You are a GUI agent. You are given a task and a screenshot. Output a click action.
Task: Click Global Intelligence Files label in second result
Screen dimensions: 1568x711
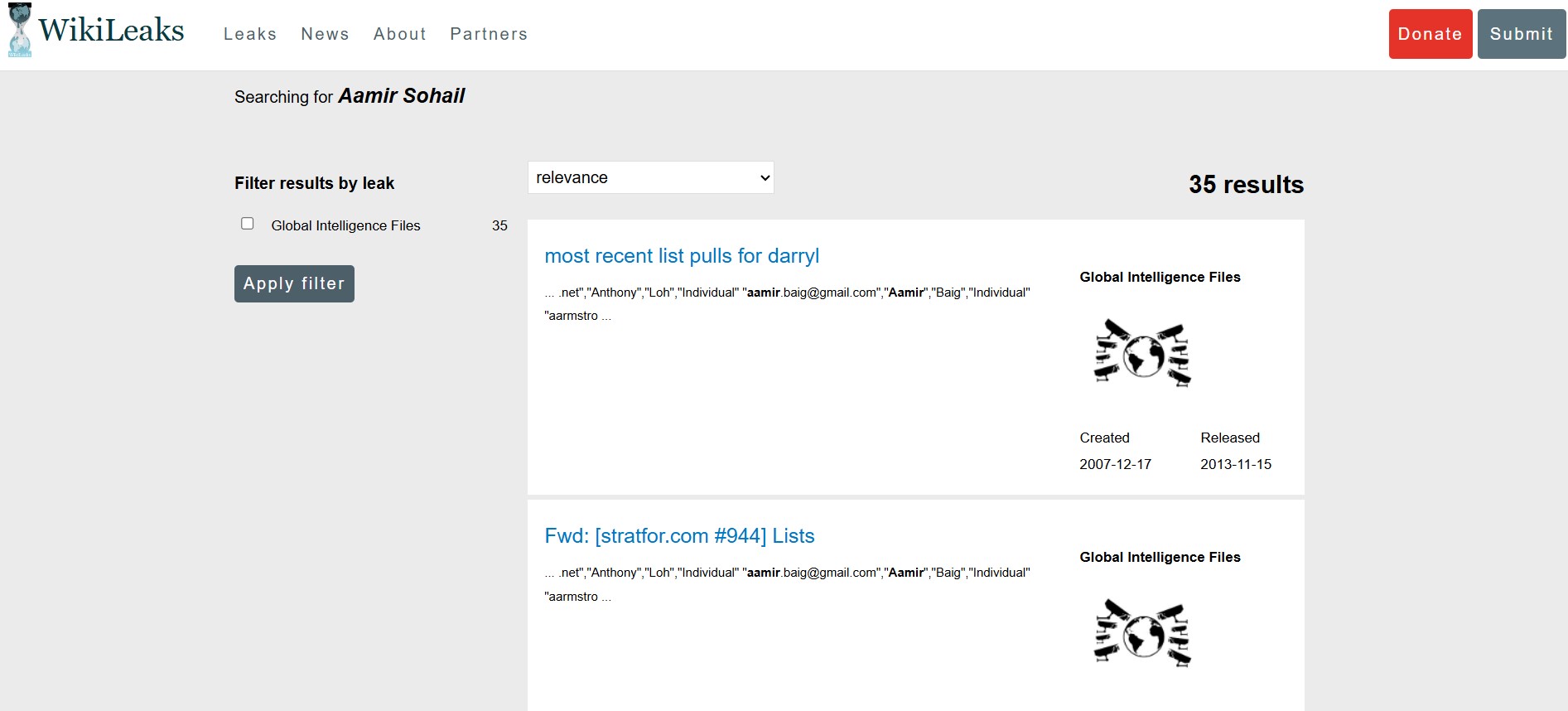[1160, 557]
